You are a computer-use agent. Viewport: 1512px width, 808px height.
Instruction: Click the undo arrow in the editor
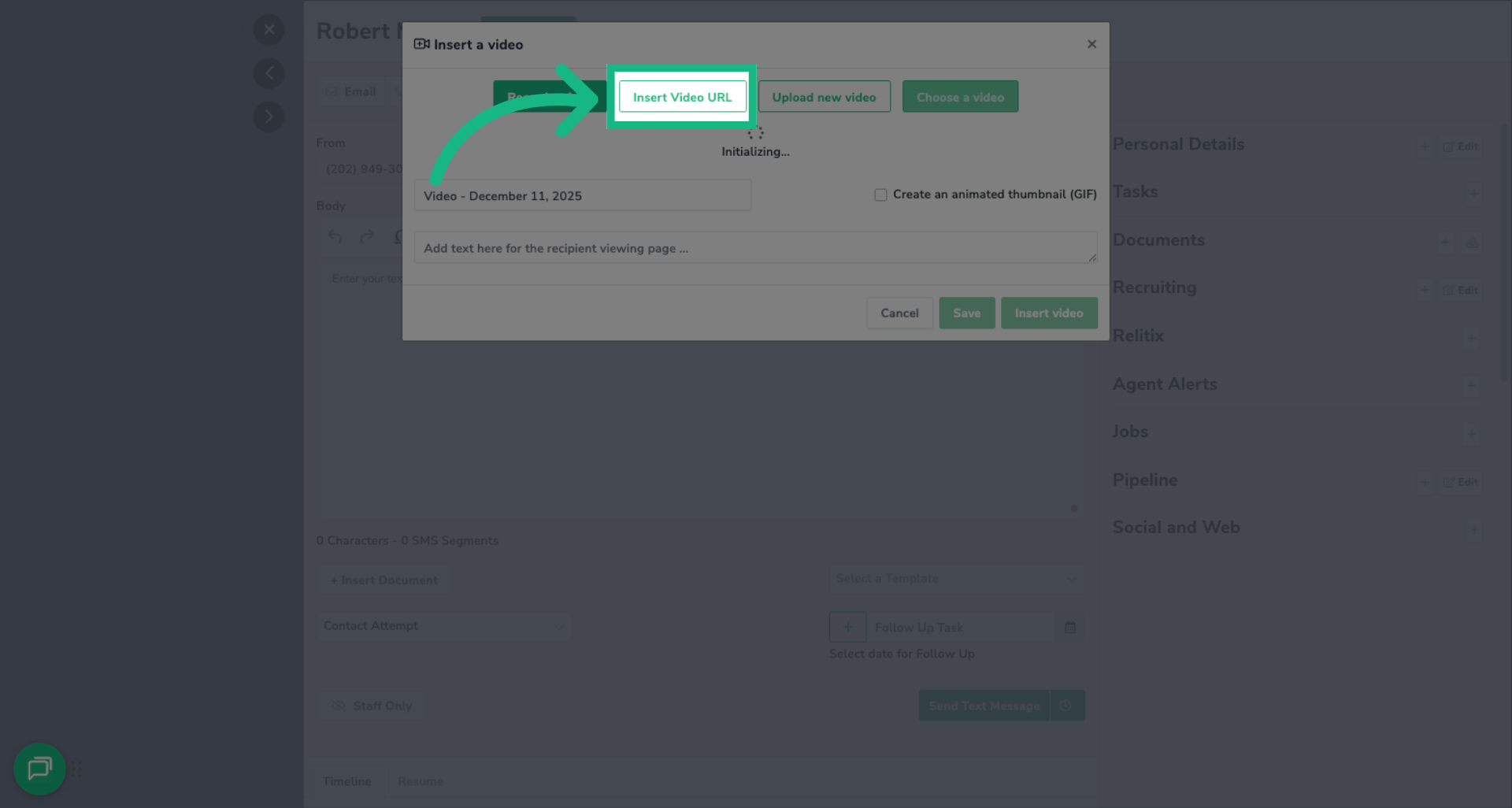(335, 236)
